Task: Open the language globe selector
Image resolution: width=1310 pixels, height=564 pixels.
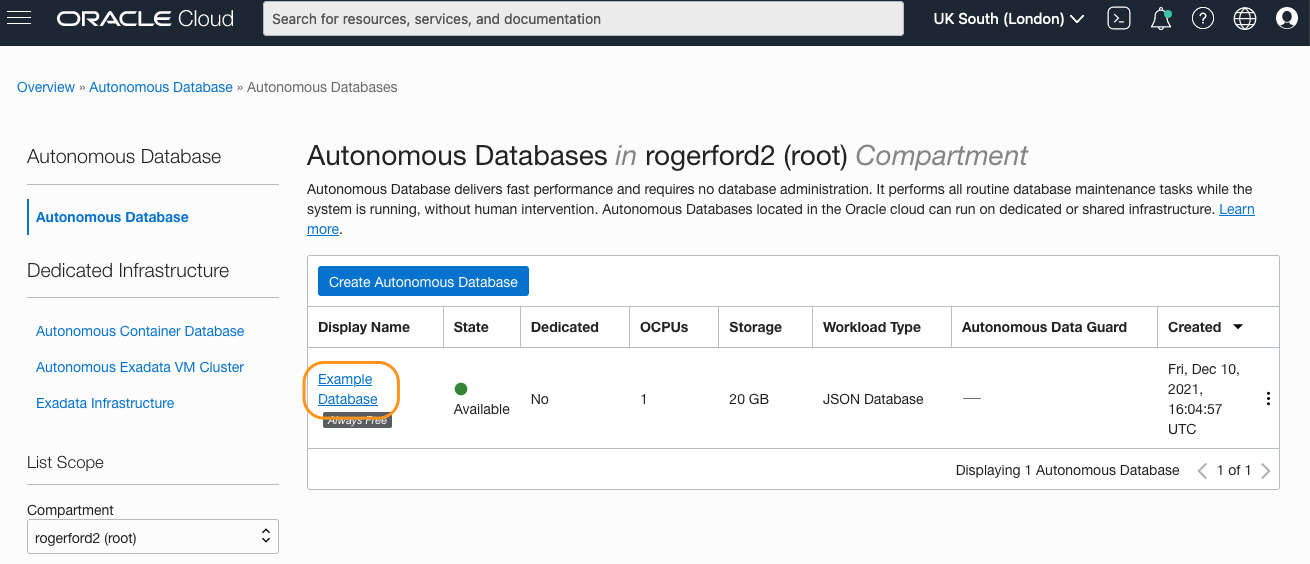Action: coord(1245,18)
